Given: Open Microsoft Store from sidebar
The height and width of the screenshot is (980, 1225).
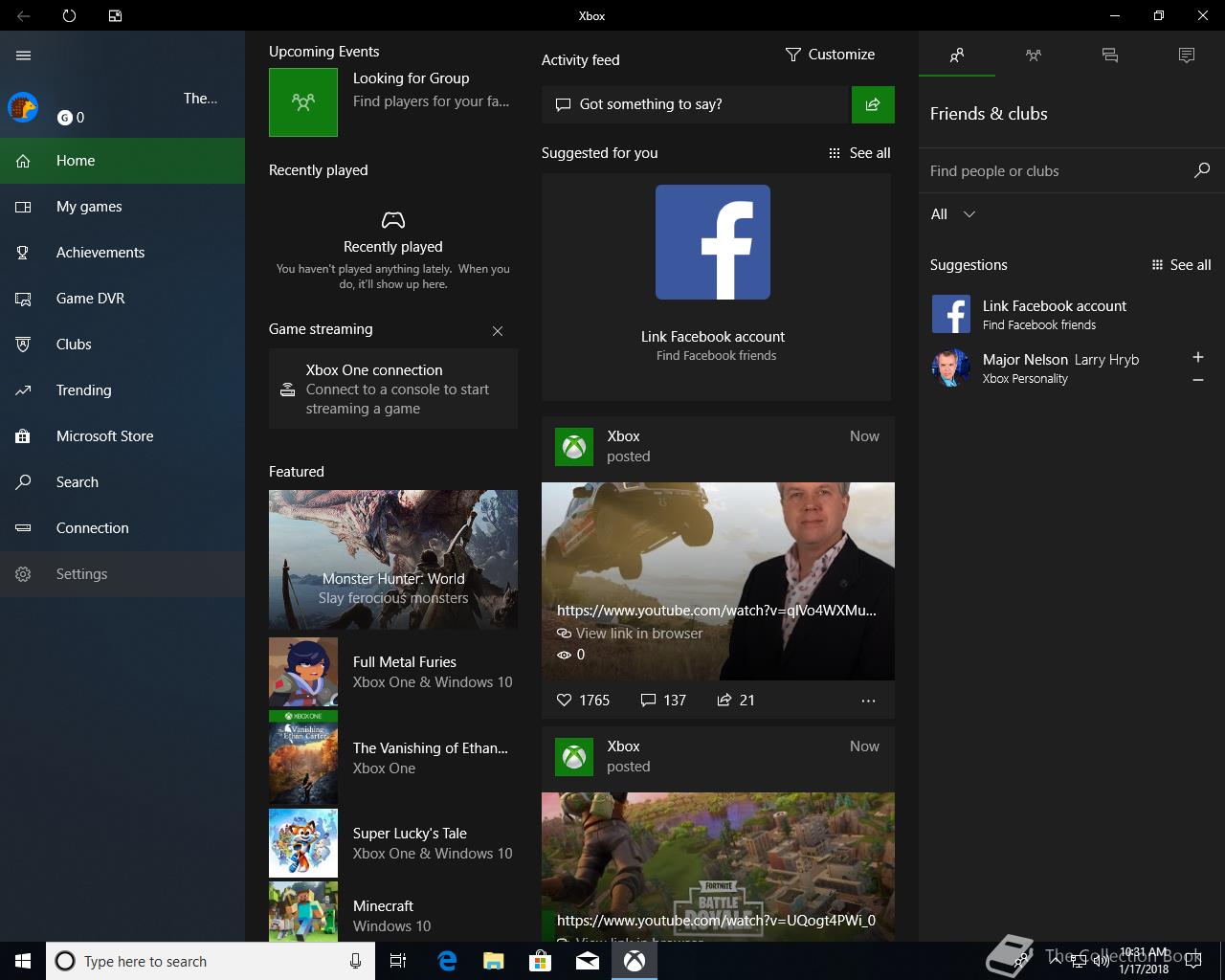Looking at the screenshot, I should click(122, 436).
